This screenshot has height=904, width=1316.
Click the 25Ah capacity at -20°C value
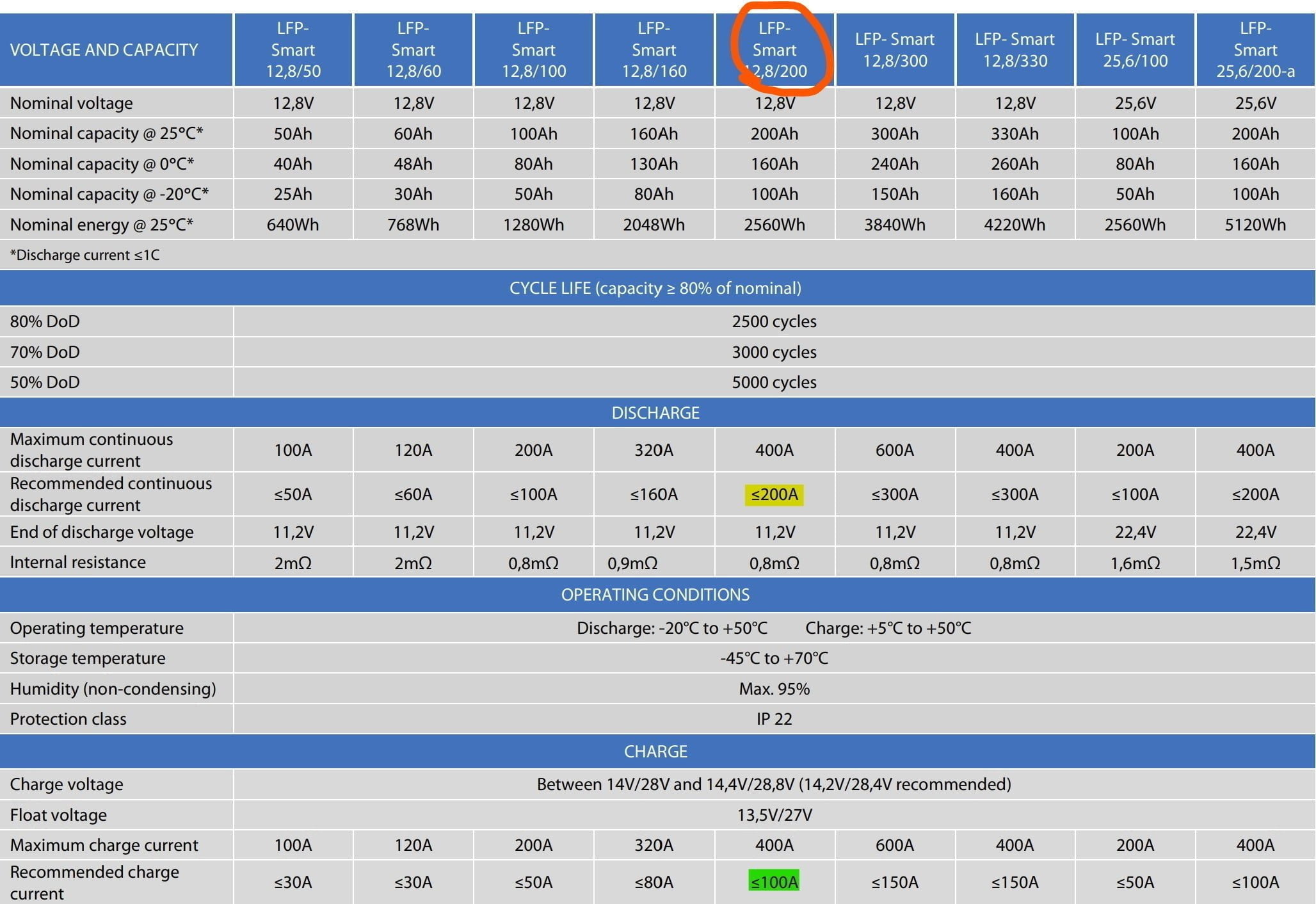pyautogui.click(x=293, y=194)
